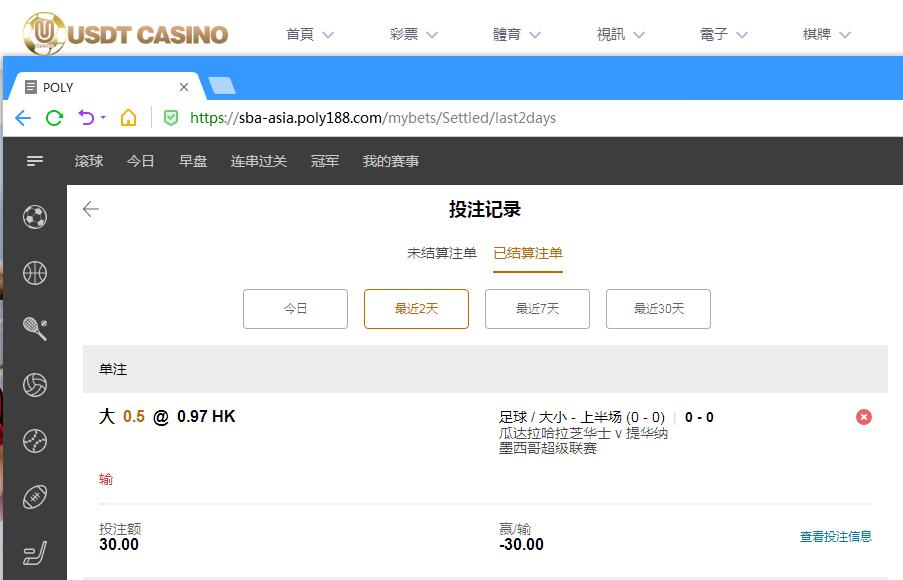Select tennis in the sports sidebar
This screenshot has width=903, height=580.
[35, 329]
